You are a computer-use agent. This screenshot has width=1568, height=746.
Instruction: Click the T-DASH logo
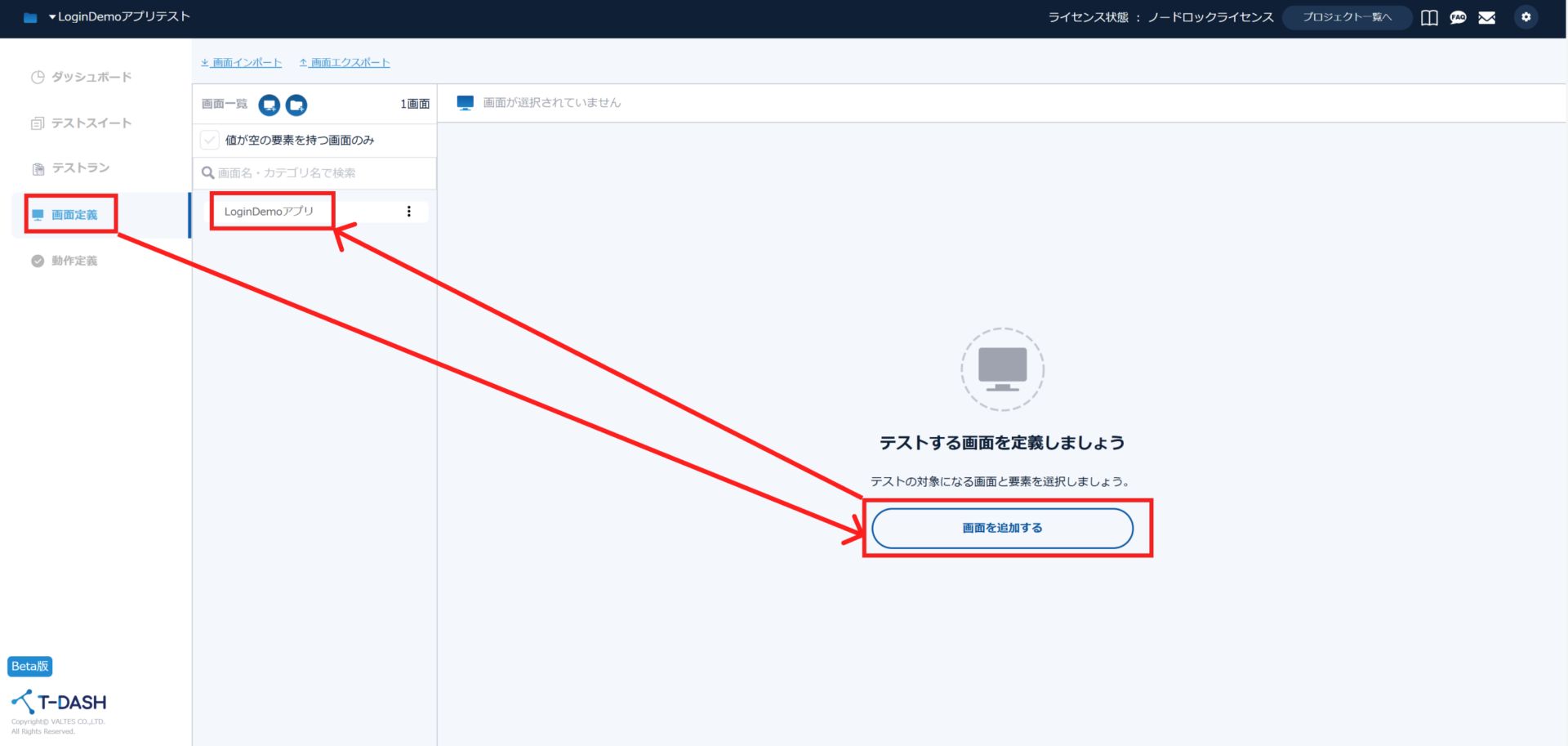60,702
